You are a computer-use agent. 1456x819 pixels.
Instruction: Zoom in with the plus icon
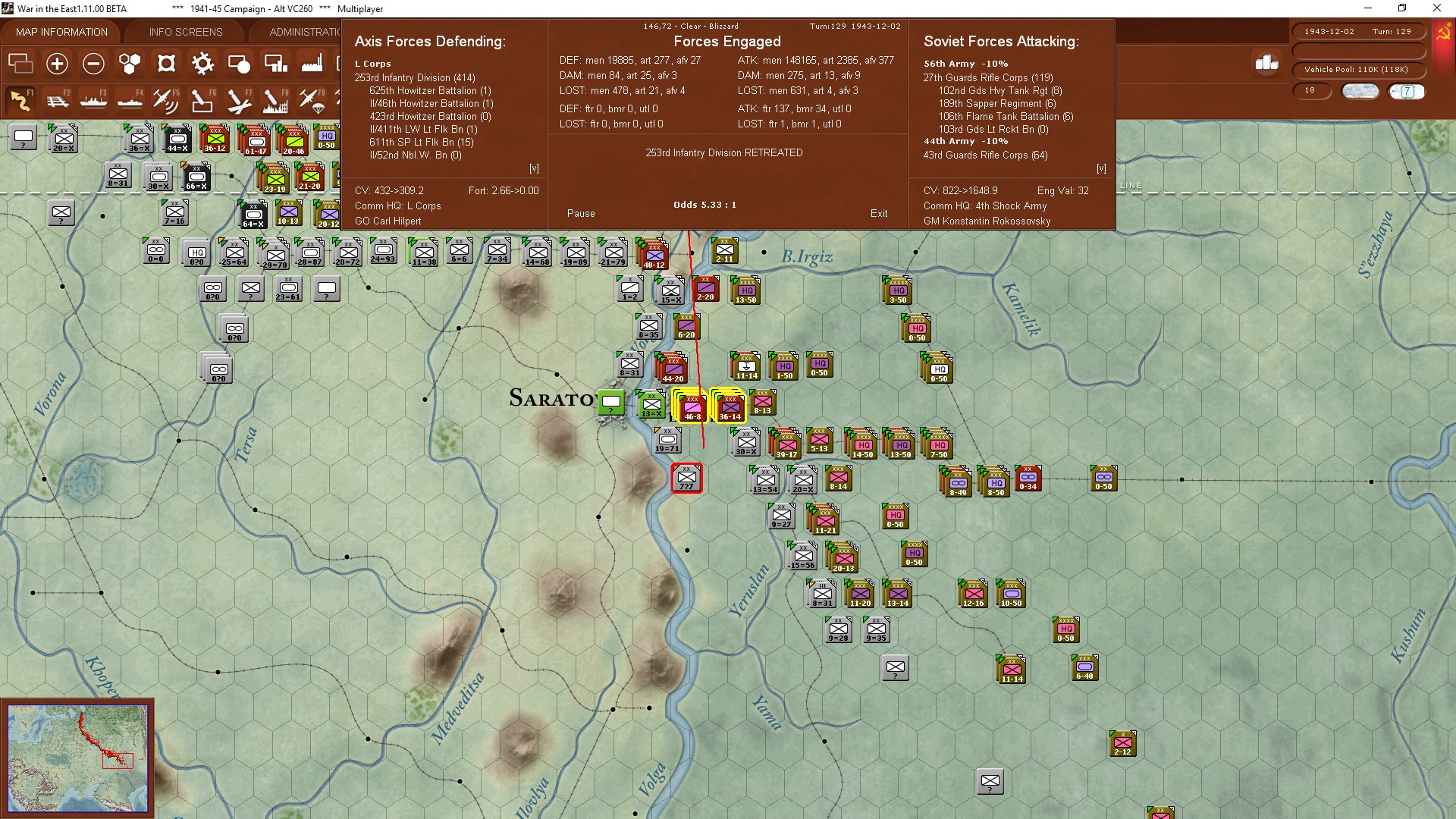[x=57, y=64]
